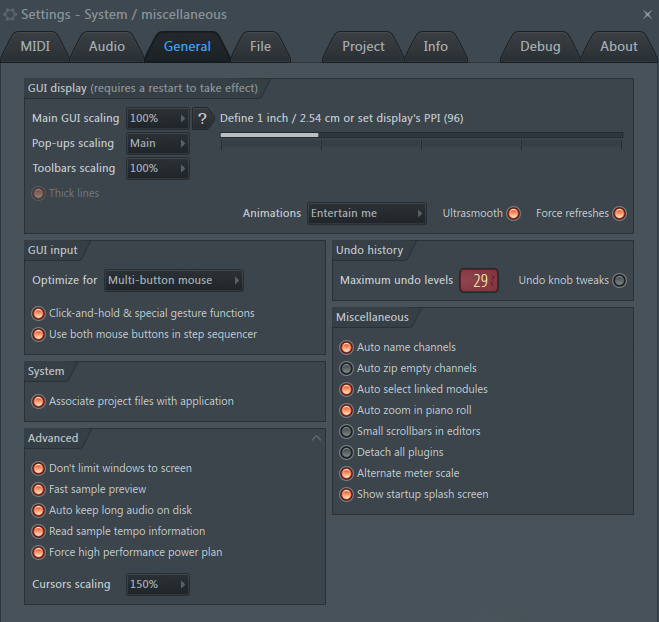Switch to the Audio tab
This screenshot has width=659, height=622.
click(x=107, y=46)
